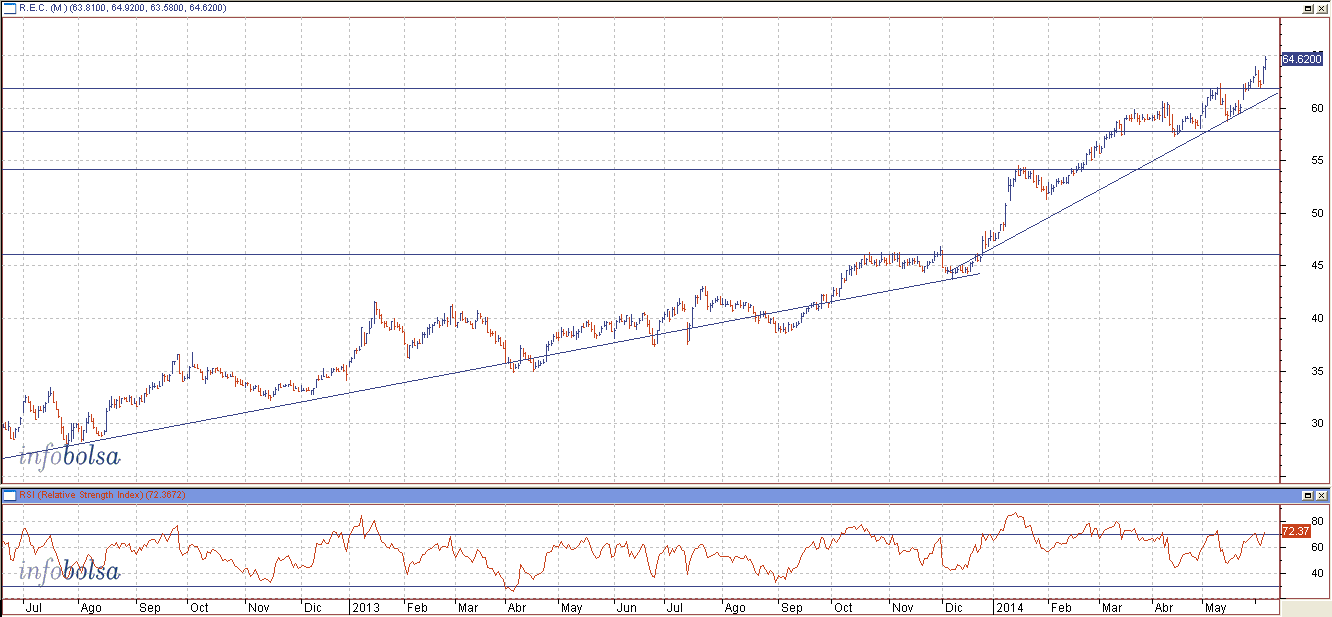This screenshot has width=1332, height=617.
Task: Maximize the RSI indicator panel
Action: [x=1308, y=495]
